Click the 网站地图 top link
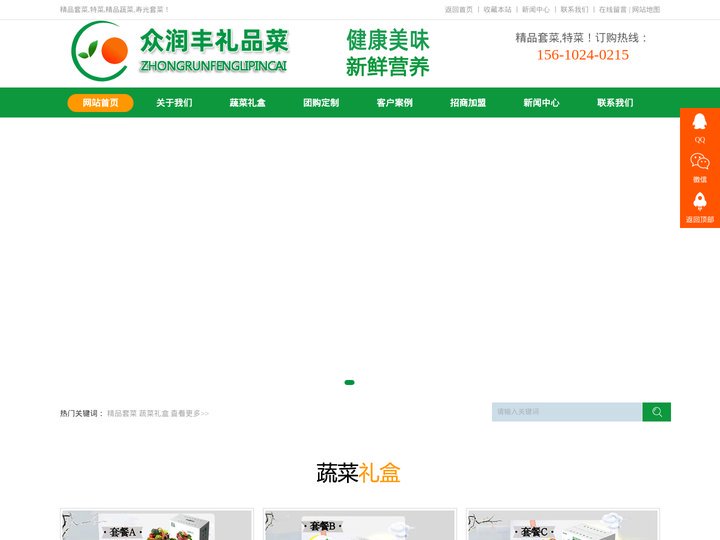Viewport: 720px width, 540px height. tap(646, 10)
